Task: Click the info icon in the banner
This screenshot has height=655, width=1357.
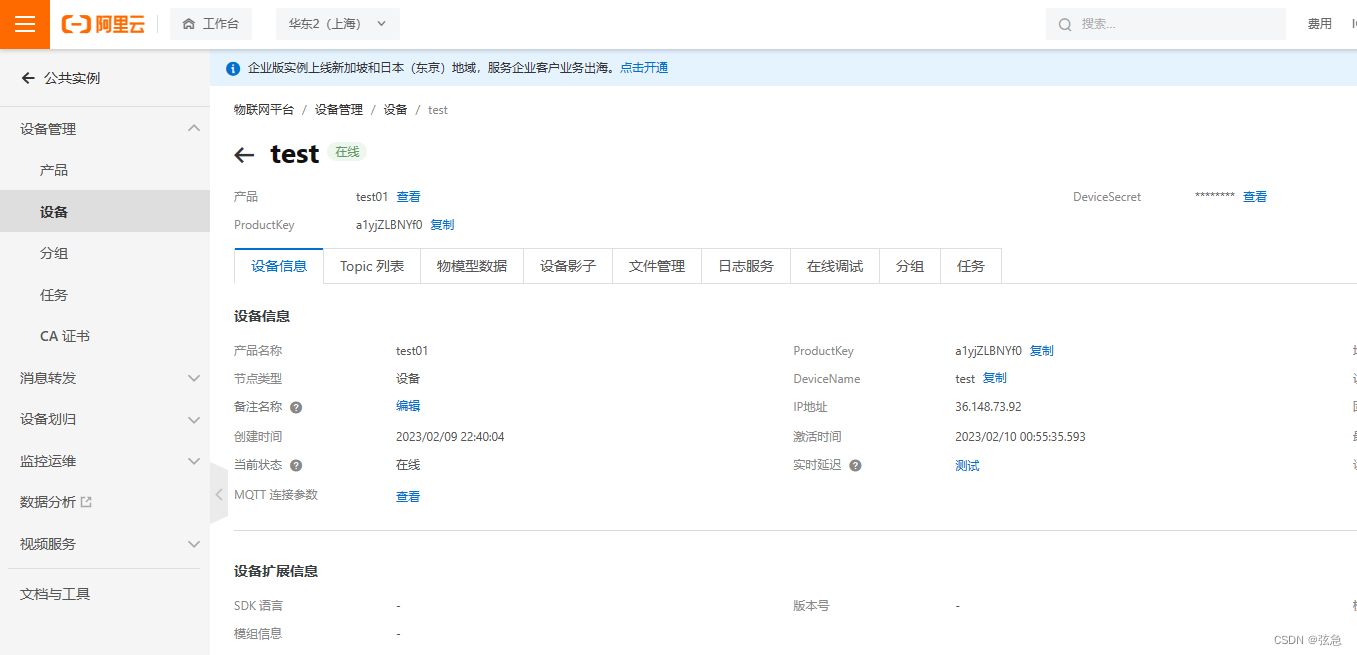Action: coord(233,68)
